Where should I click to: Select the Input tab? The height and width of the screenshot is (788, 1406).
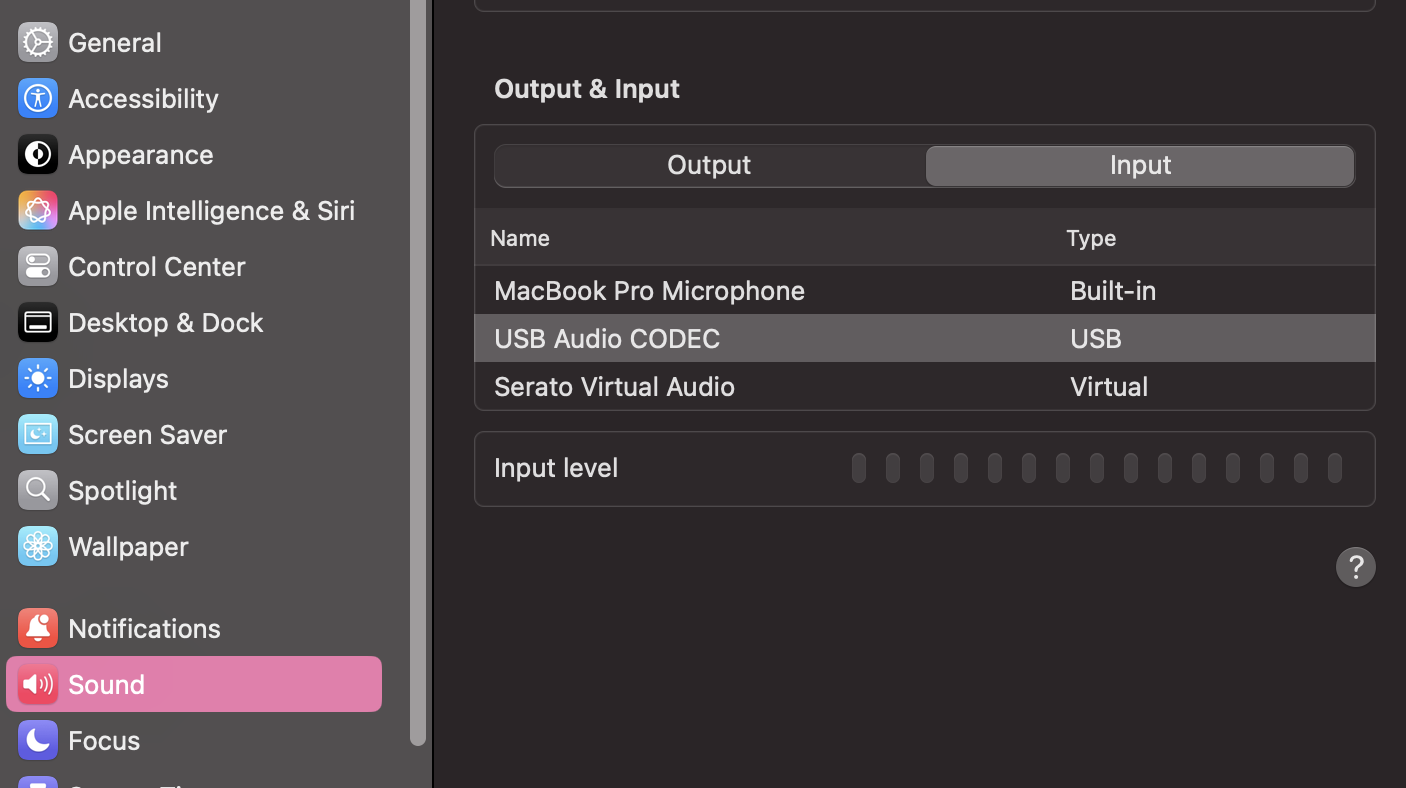coord(1140,166)
